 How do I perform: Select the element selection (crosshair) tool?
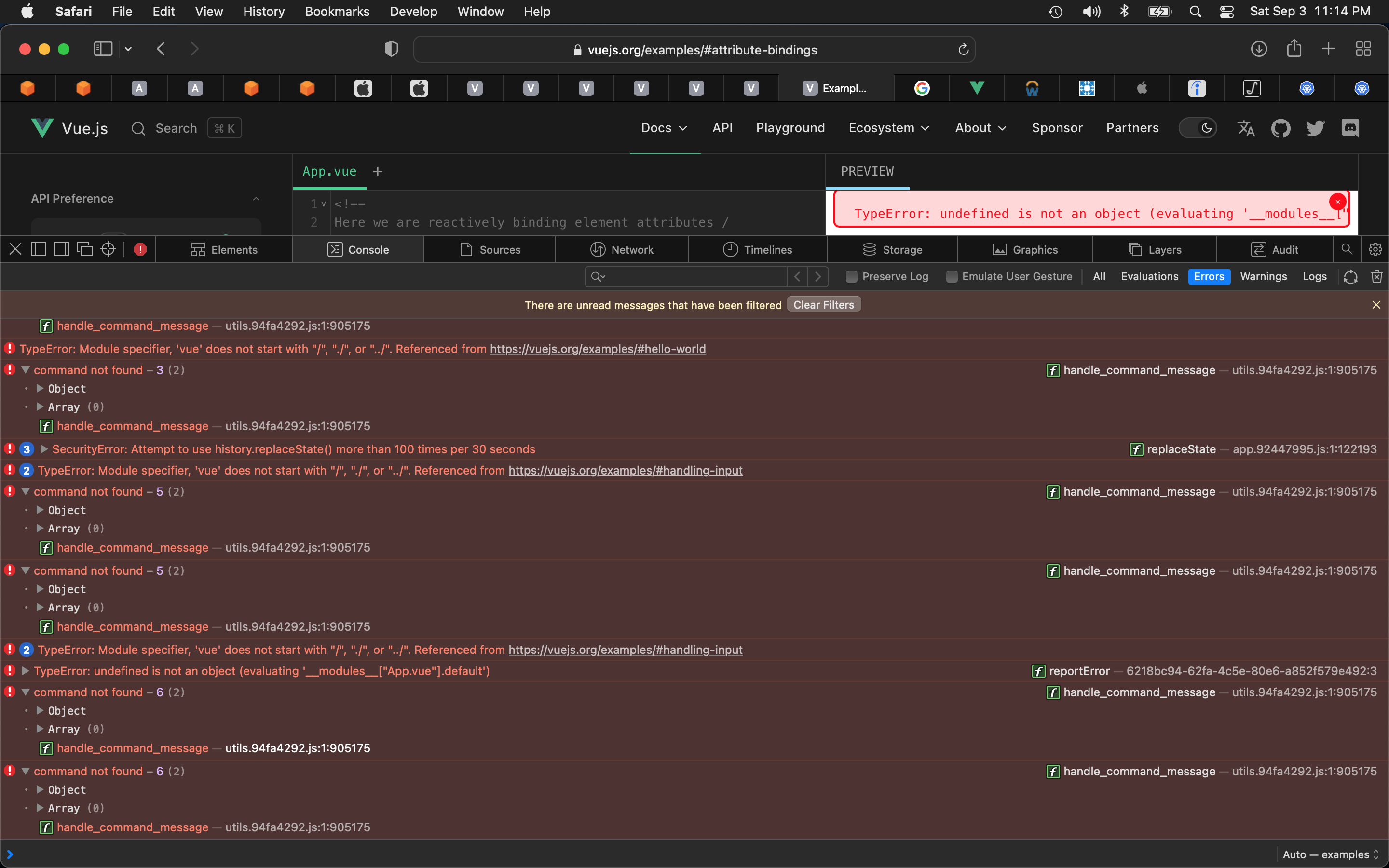pyautogui.click(x=108, y=248)
